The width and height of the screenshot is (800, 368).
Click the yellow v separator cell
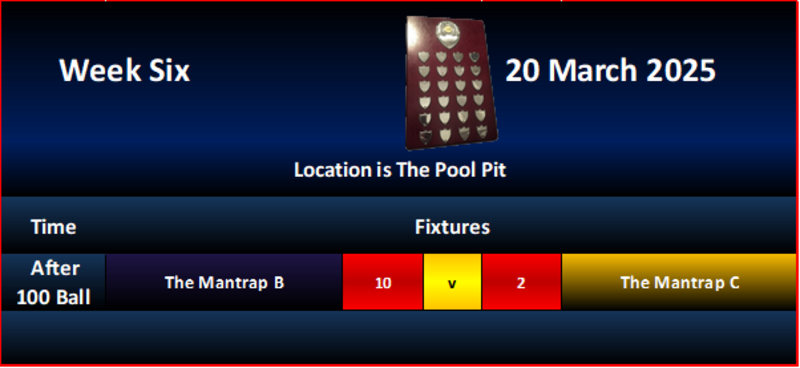[x=452, y=282]
